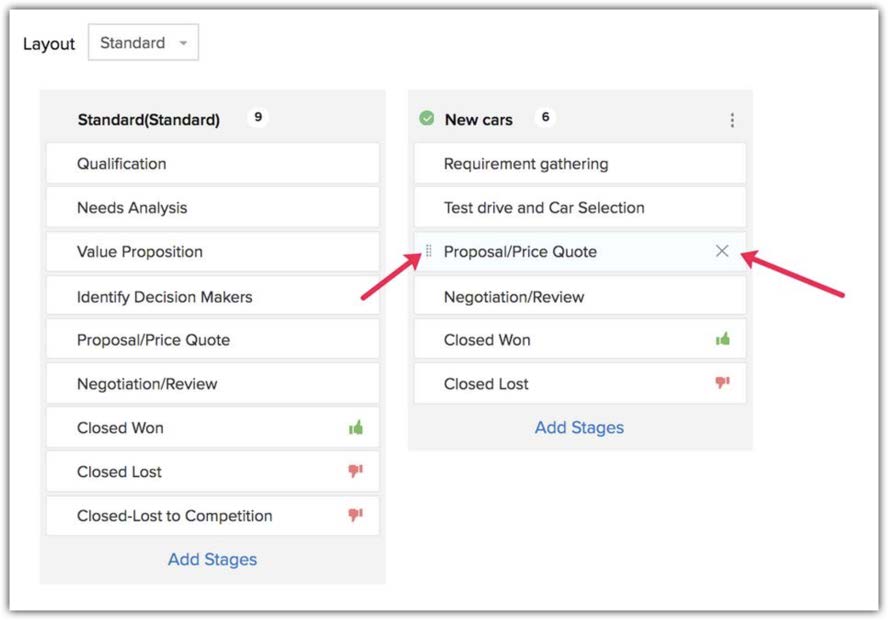Remove Proposal/Price Quote stage with X icon

722,251
